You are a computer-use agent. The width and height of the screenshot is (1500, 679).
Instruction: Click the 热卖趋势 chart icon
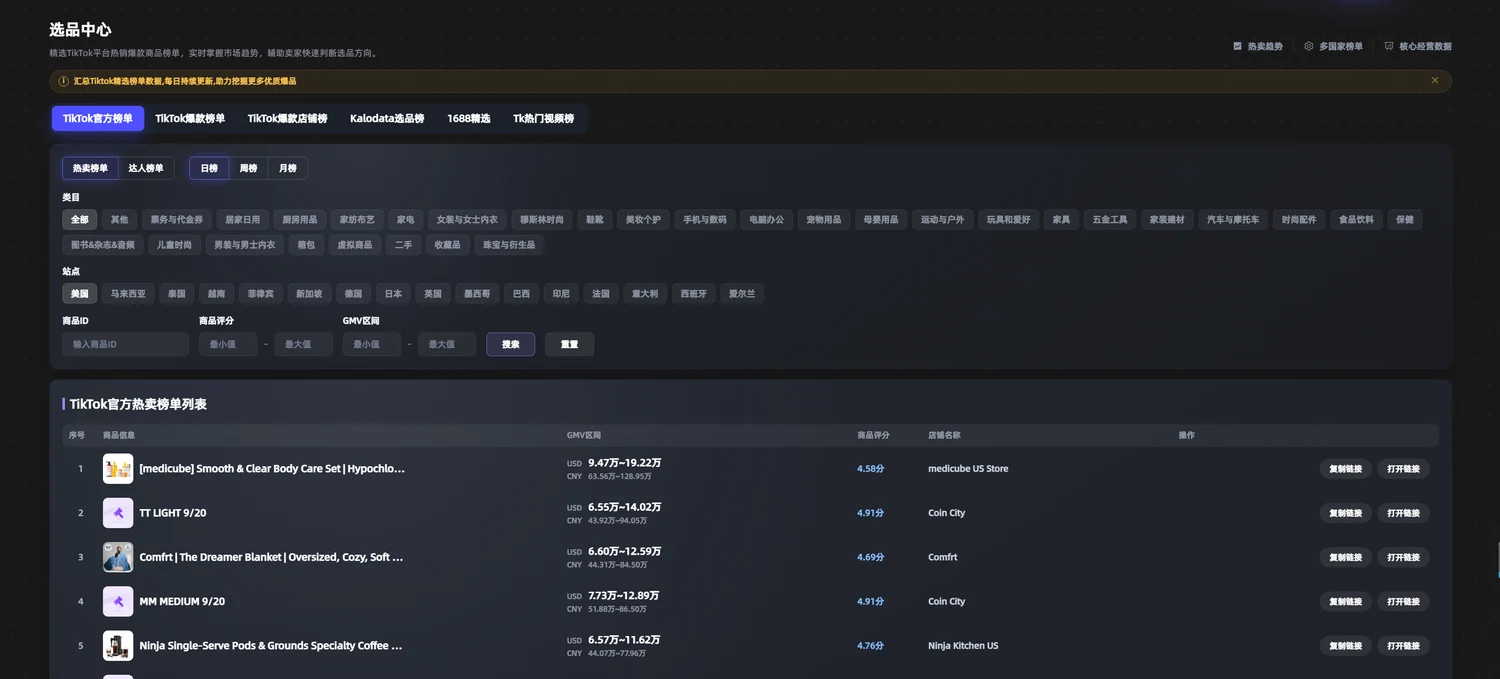point(1238,46)
